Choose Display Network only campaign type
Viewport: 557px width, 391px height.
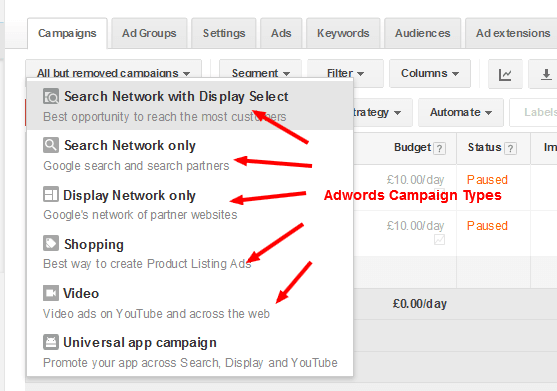190,204
